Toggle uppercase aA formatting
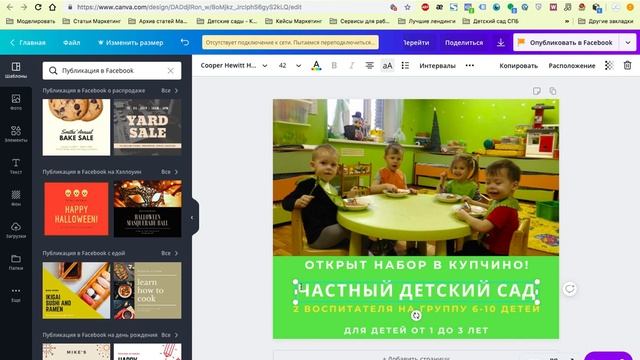 [387, 65]
